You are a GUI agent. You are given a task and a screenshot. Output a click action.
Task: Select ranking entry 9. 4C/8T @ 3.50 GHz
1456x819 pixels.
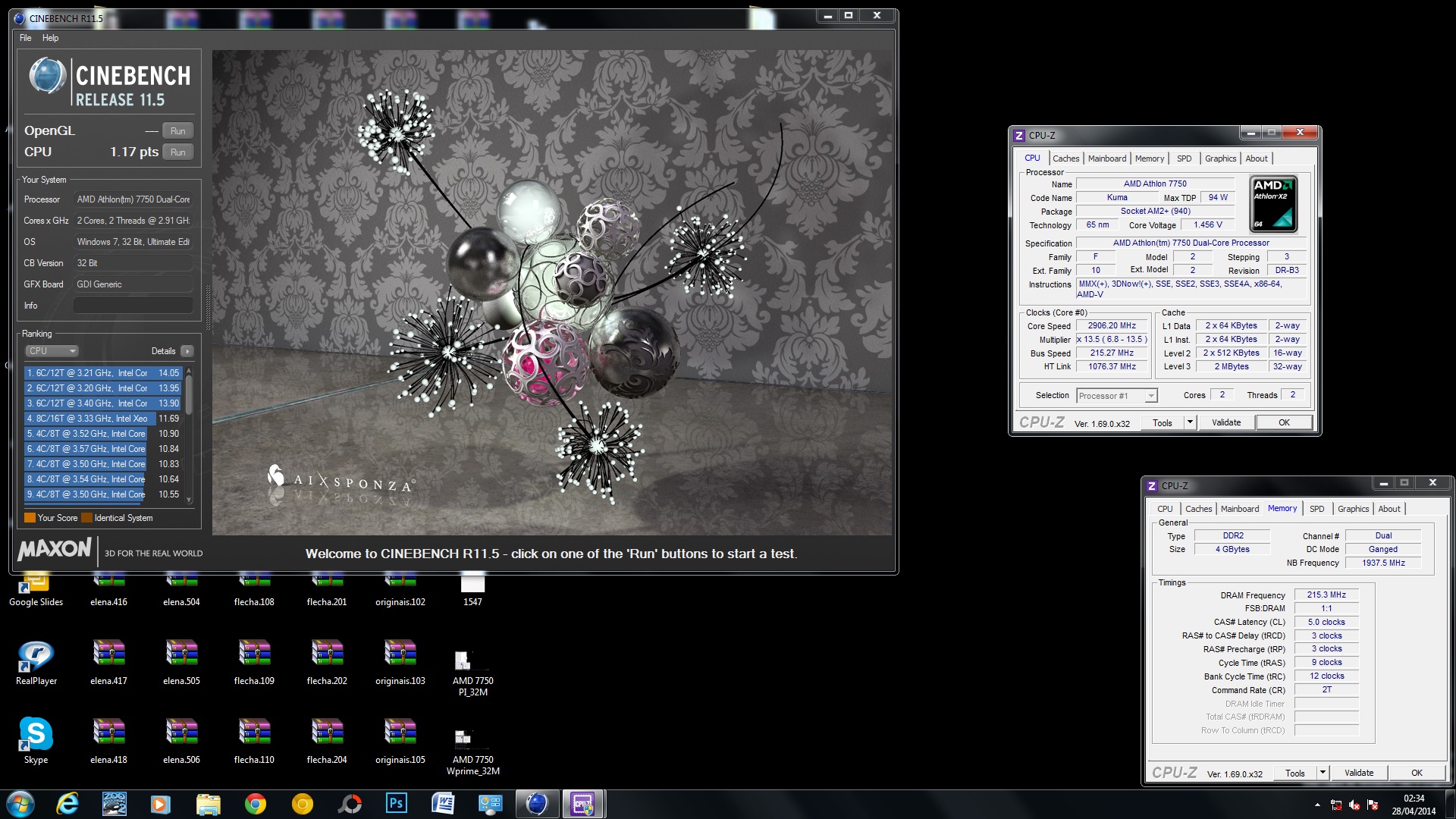103,494
